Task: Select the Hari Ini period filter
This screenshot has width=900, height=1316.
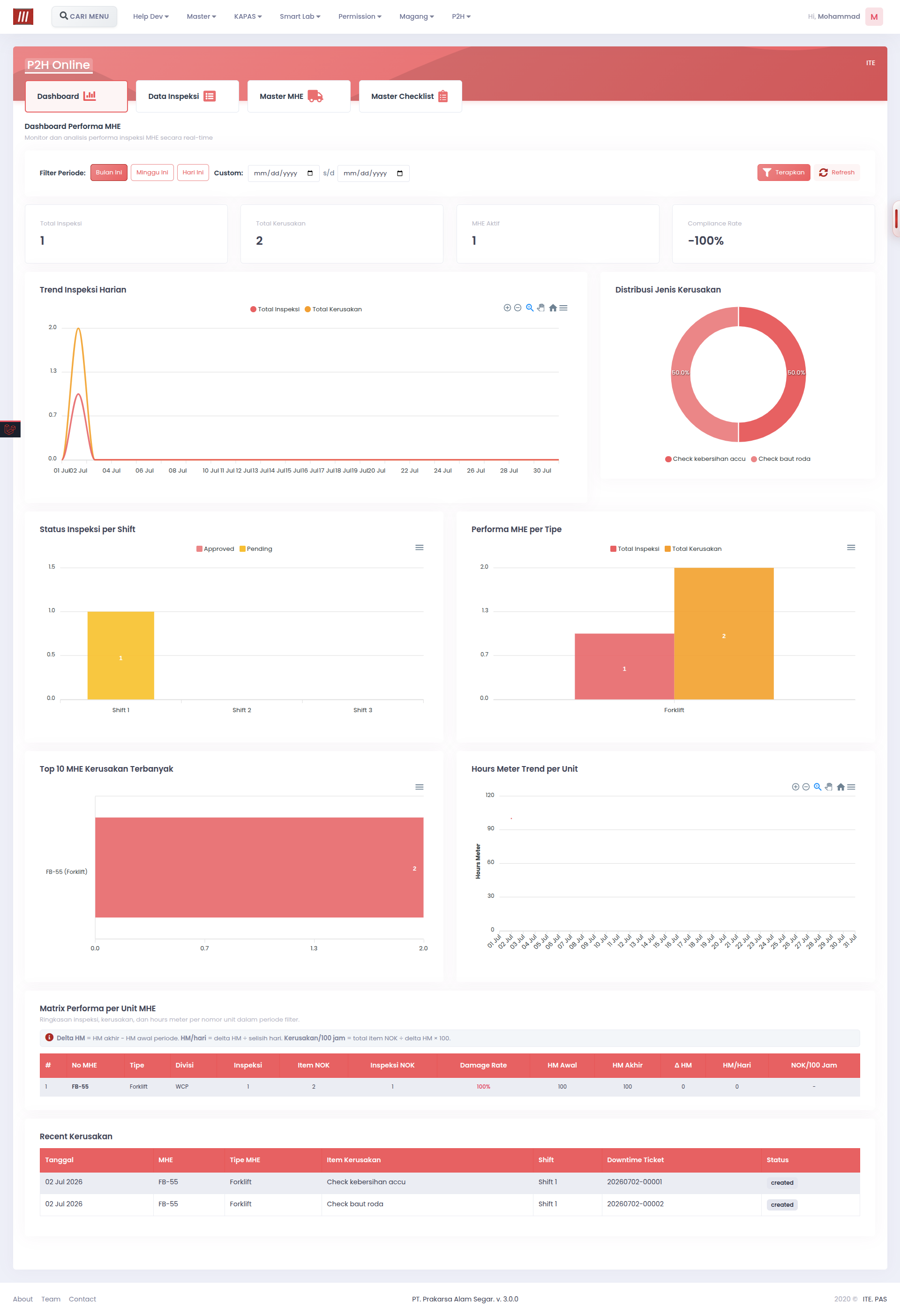Action: 193,173
